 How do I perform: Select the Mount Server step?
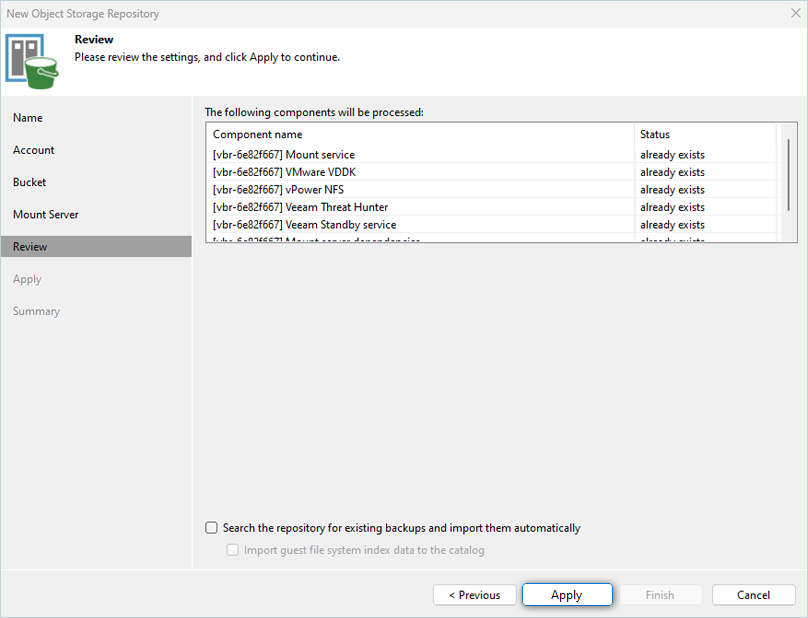click(x=46, y=214)
